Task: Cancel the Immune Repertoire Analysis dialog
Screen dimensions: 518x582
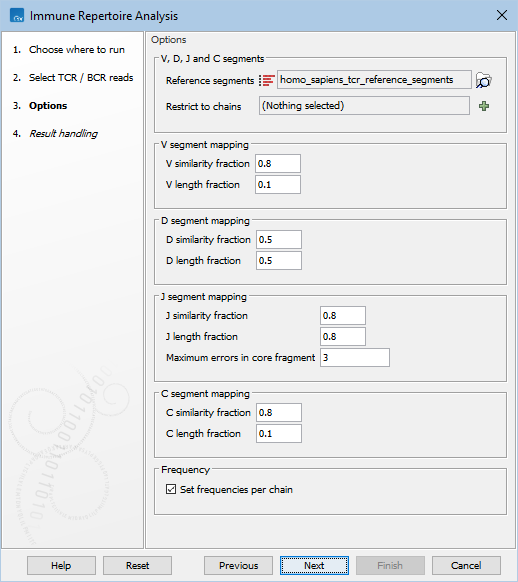Action: point(466,565)
